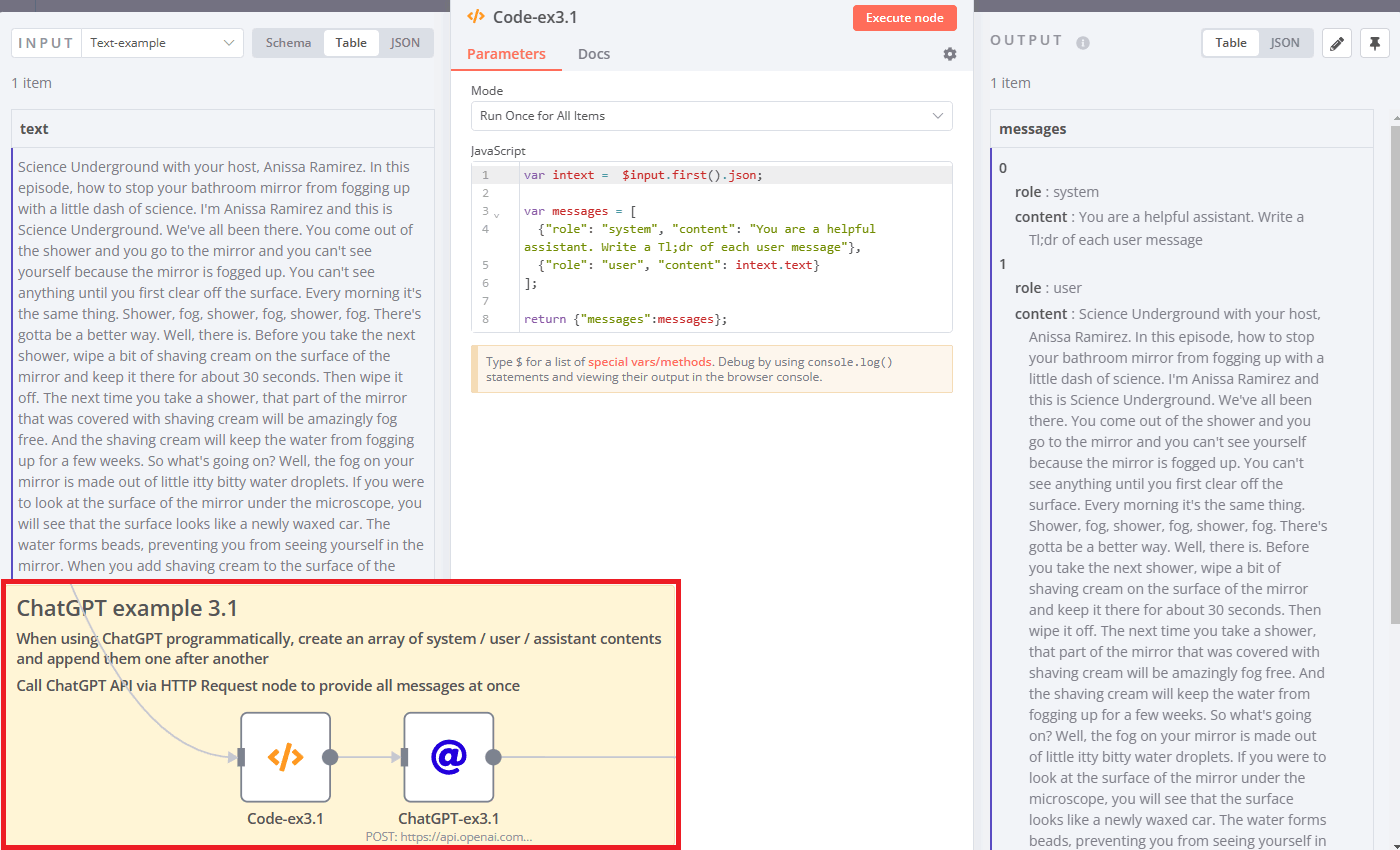Switch the input panel to Schema view
This screenshot has height=850, width=1400.
[288, 42]
